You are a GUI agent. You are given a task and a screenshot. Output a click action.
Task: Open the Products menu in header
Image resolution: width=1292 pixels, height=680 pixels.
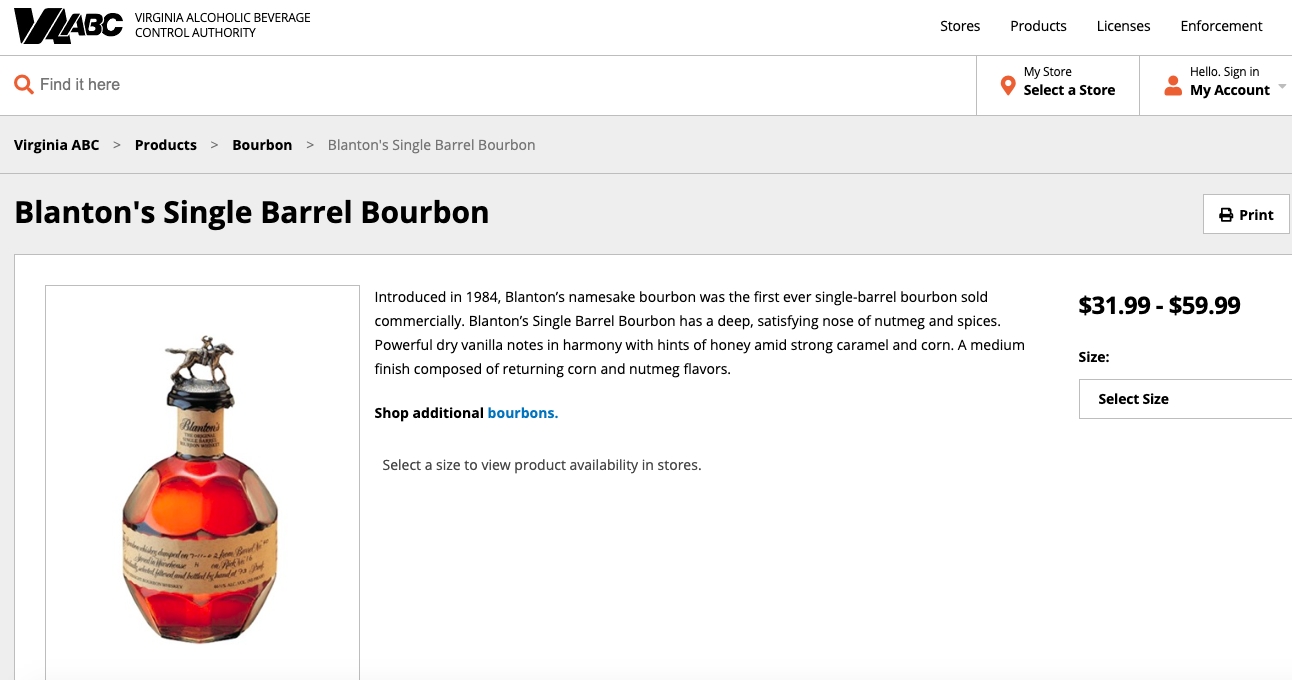tap(1038, 26)
